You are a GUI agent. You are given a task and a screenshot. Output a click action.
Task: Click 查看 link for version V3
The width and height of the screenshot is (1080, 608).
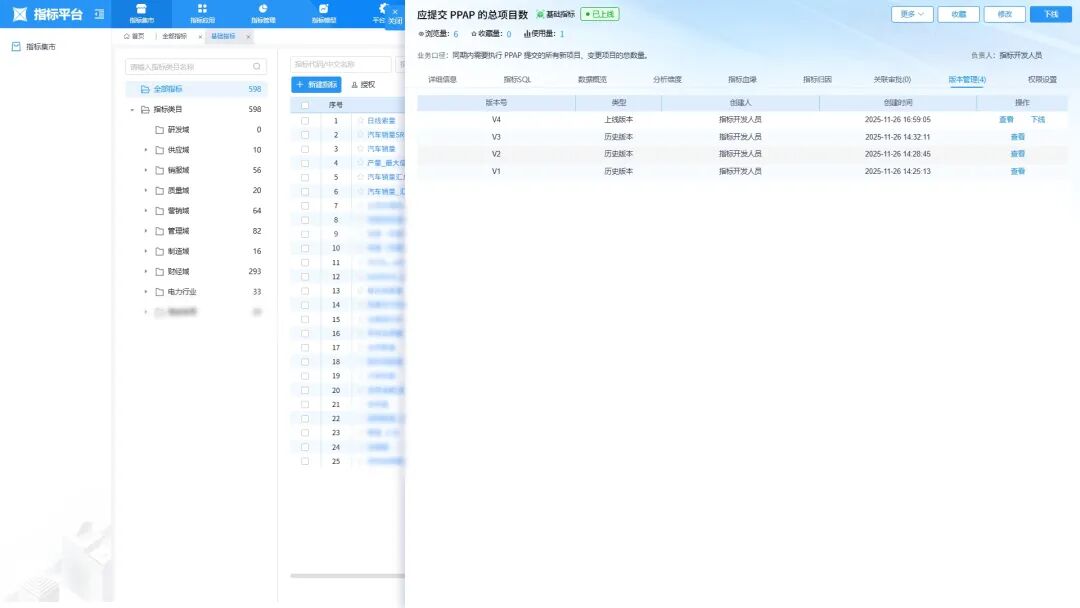point(1017,137)
